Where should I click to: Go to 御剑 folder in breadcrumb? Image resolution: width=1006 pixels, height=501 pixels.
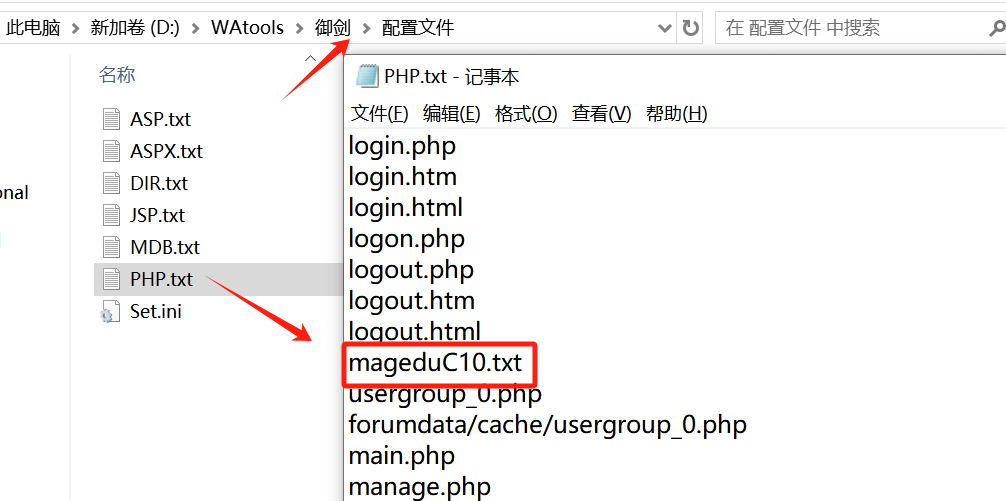(x=333, y=28)
